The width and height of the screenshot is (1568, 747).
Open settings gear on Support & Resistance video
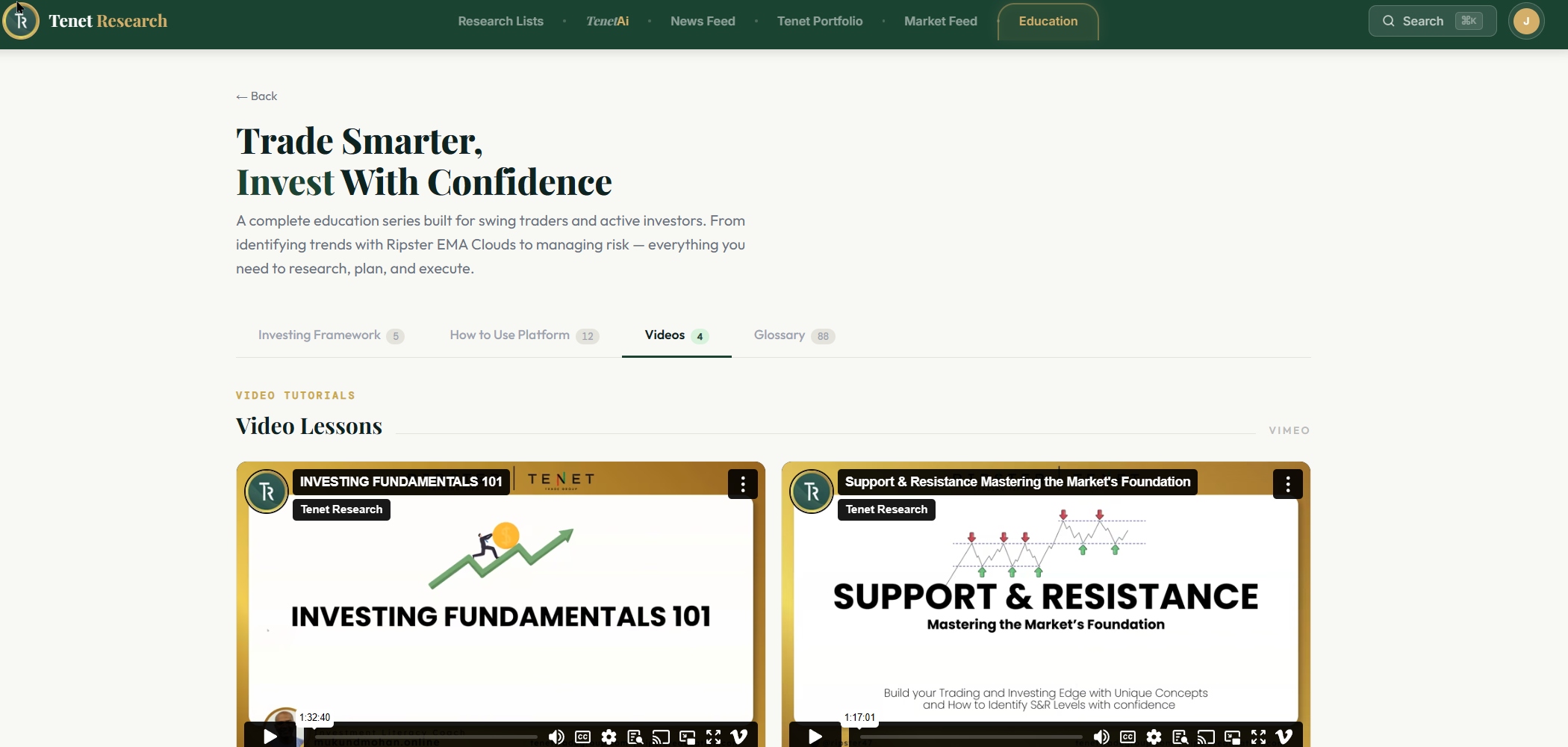pos(1154,737)
